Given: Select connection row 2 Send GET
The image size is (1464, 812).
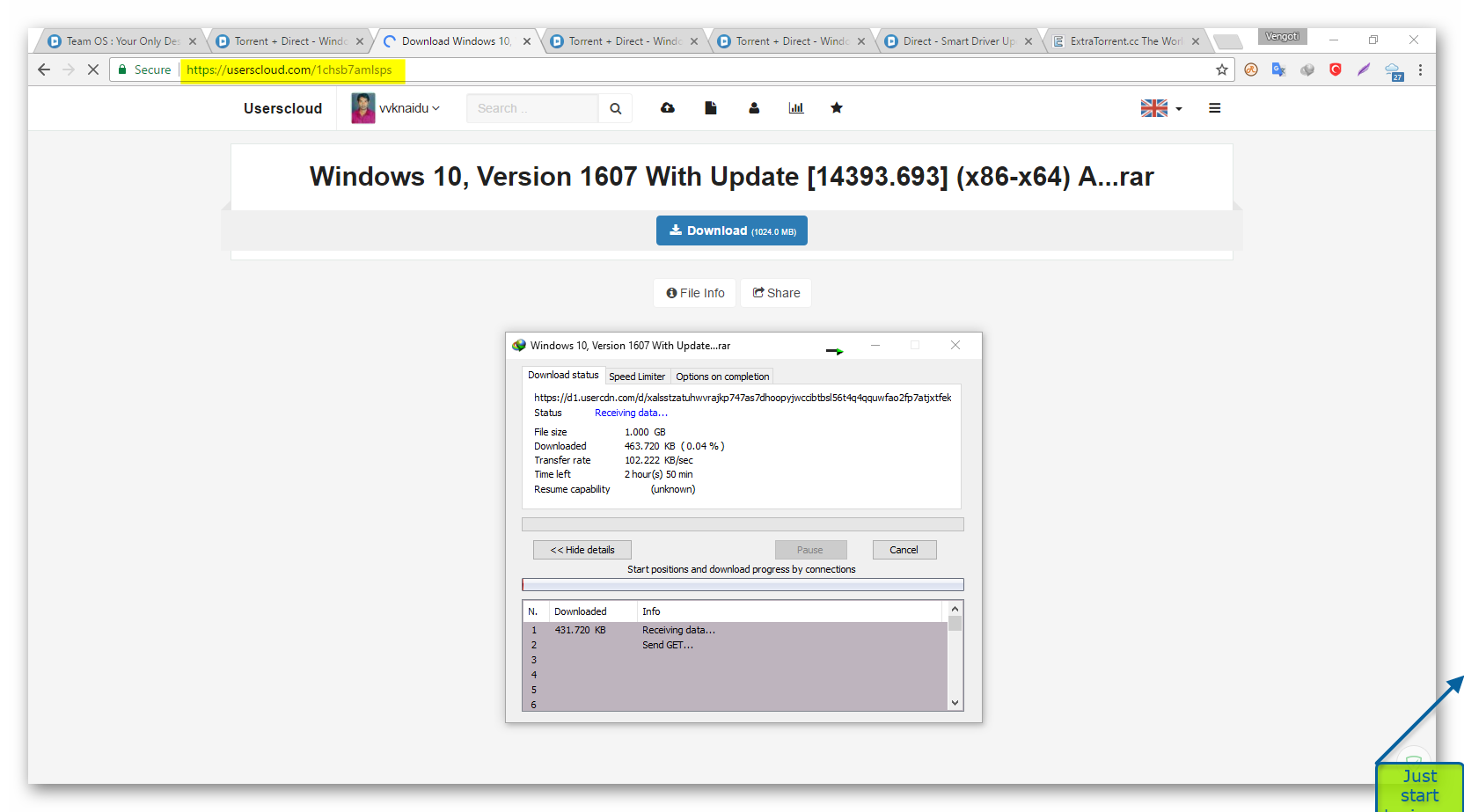Looking at the screenshot, I should [x=736, y=645].
